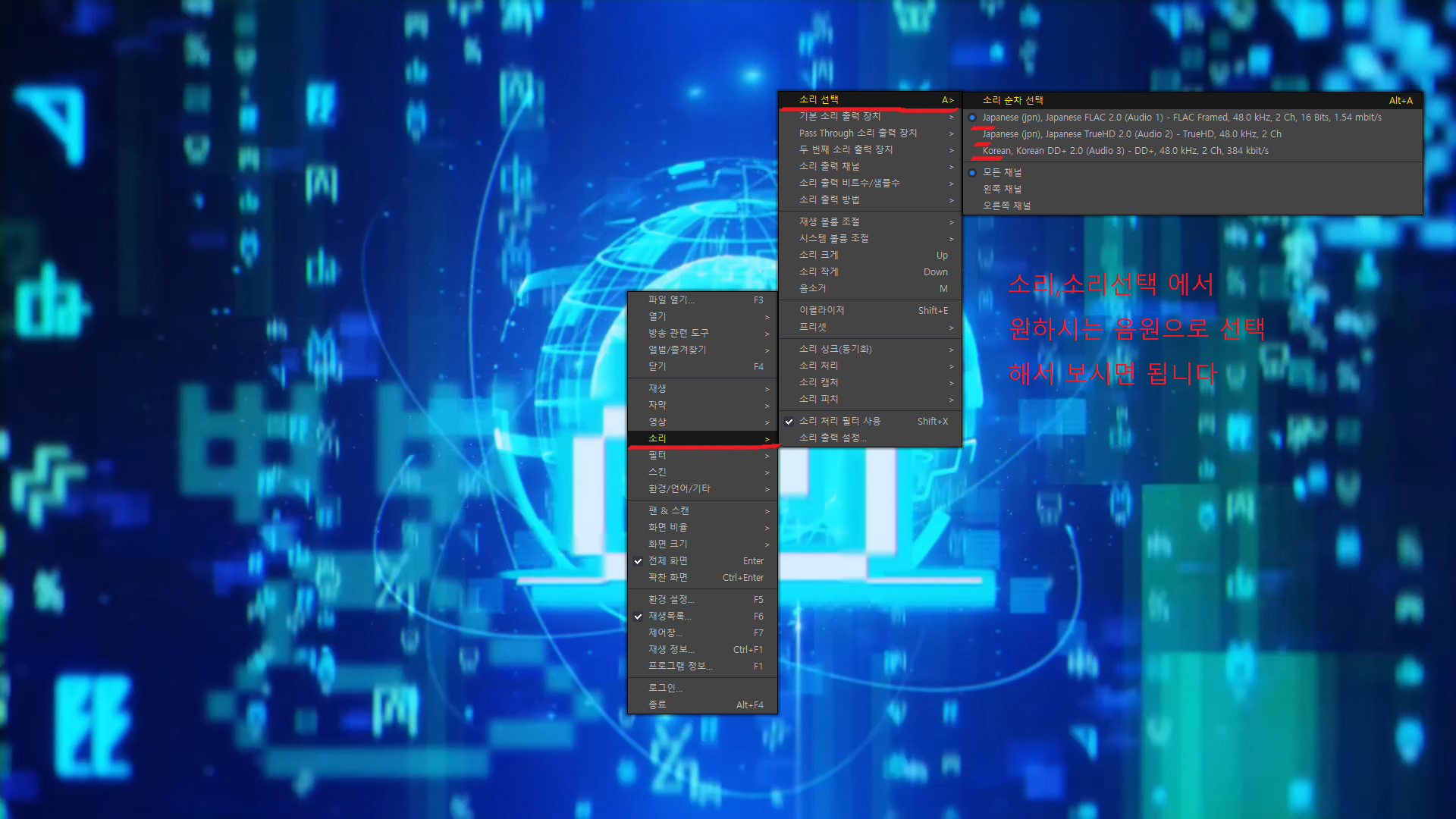Click 음소거 to mute audio

(x=812, y=289)
